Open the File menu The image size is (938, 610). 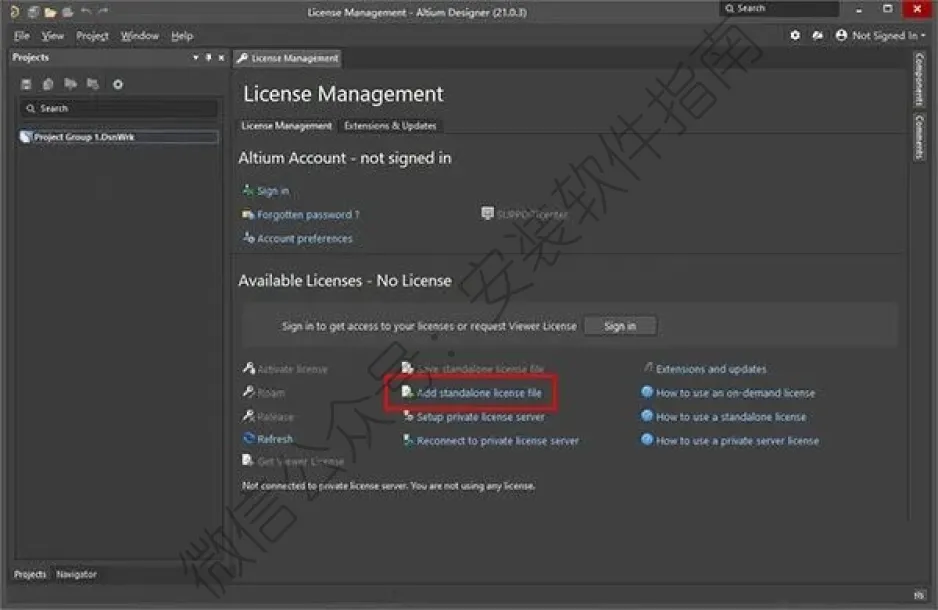click(22, 36)
